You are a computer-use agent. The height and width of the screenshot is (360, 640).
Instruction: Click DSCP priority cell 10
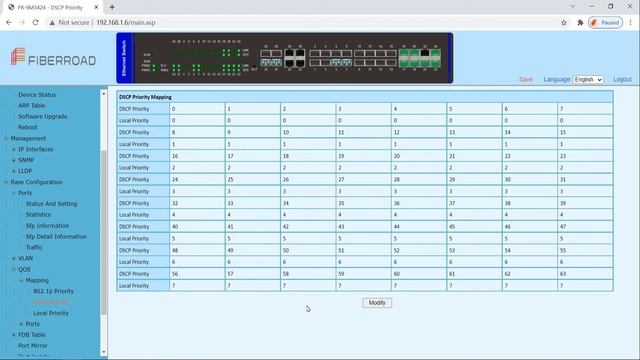pos(308,132)
